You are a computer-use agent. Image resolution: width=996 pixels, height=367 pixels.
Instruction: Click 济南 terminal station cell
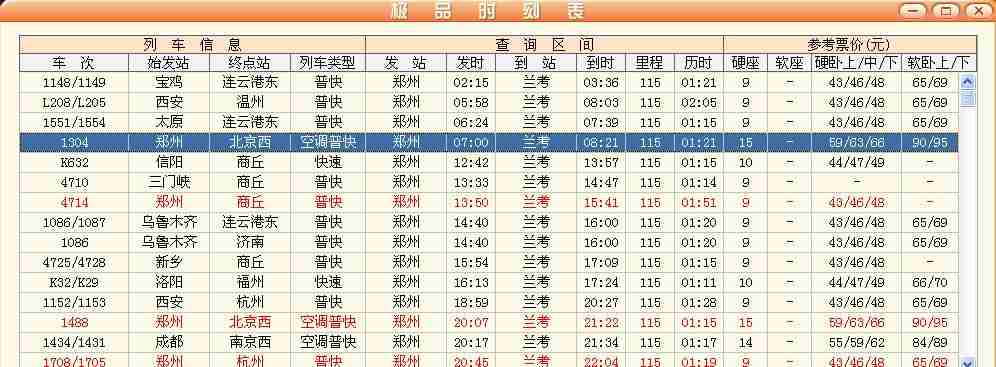tap(250, 243)
